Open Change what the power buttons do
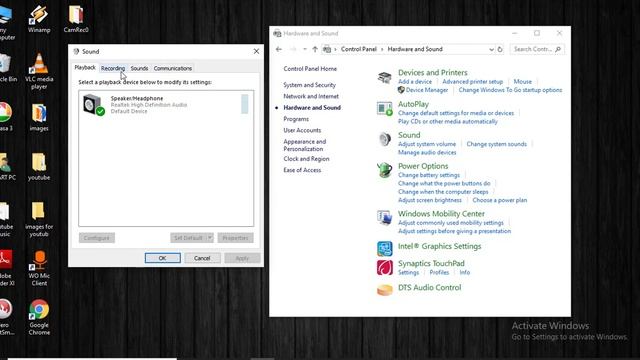Viewport: 640px width, 360px height. [x=444, y=183]
